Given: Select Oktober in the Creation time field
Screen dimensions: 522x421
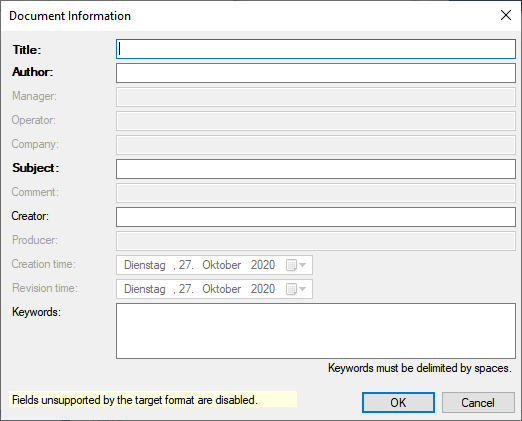Looking at the screenshot, I should click(221, 265).
